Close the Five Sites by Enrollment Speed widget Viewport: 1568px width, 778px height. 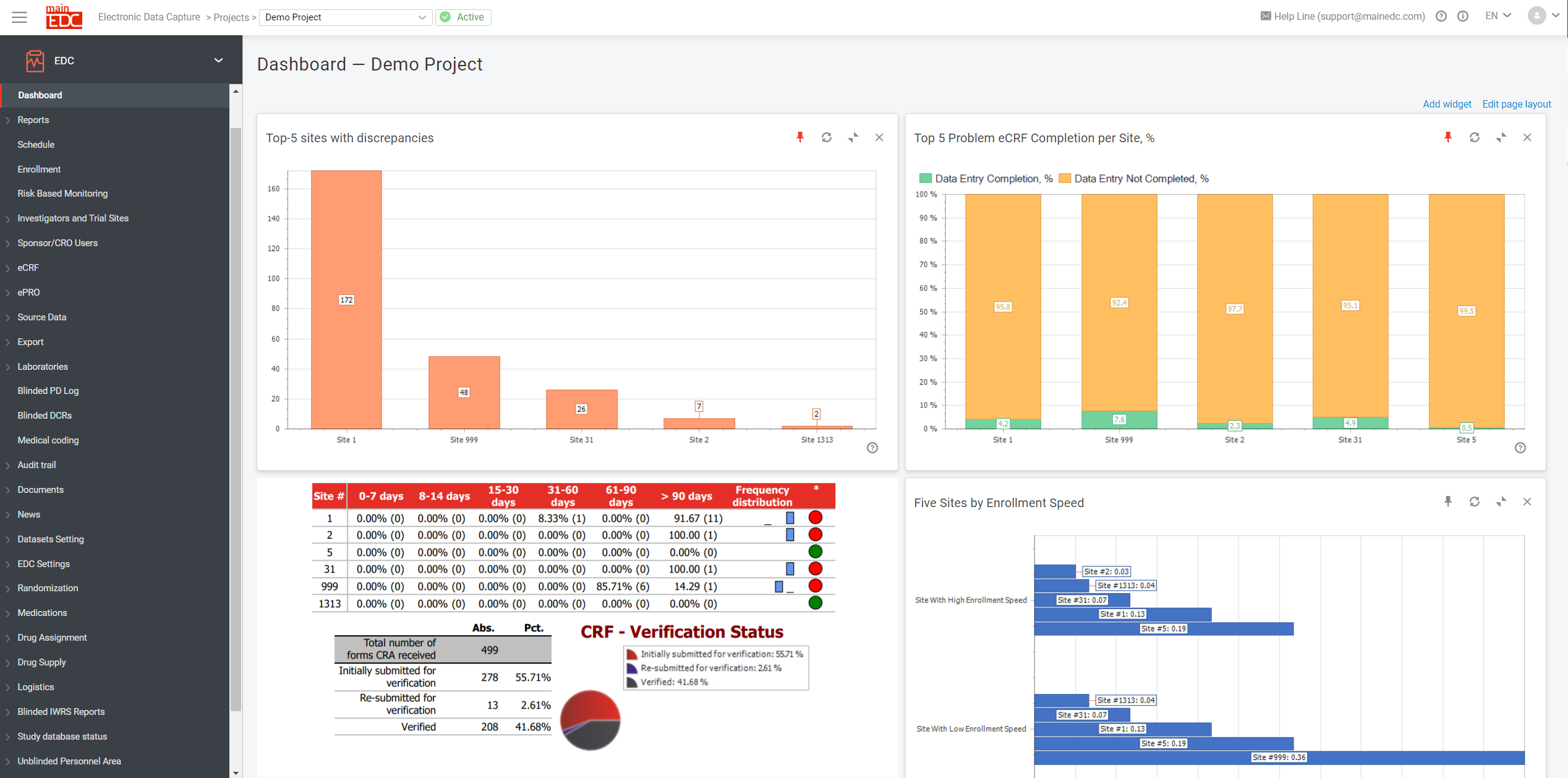coord(1527,502)
